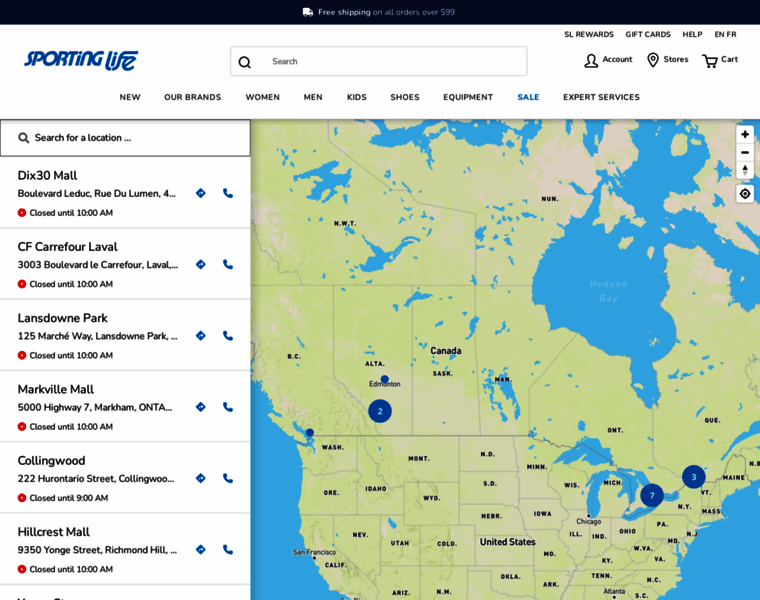Open the shopping cart

[x=719, y=60]
